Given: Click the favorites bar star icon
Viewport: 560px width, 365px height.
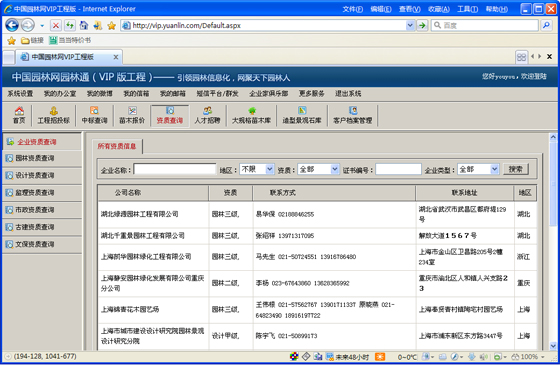Looking at the screenshot, I should click(11, 40).
